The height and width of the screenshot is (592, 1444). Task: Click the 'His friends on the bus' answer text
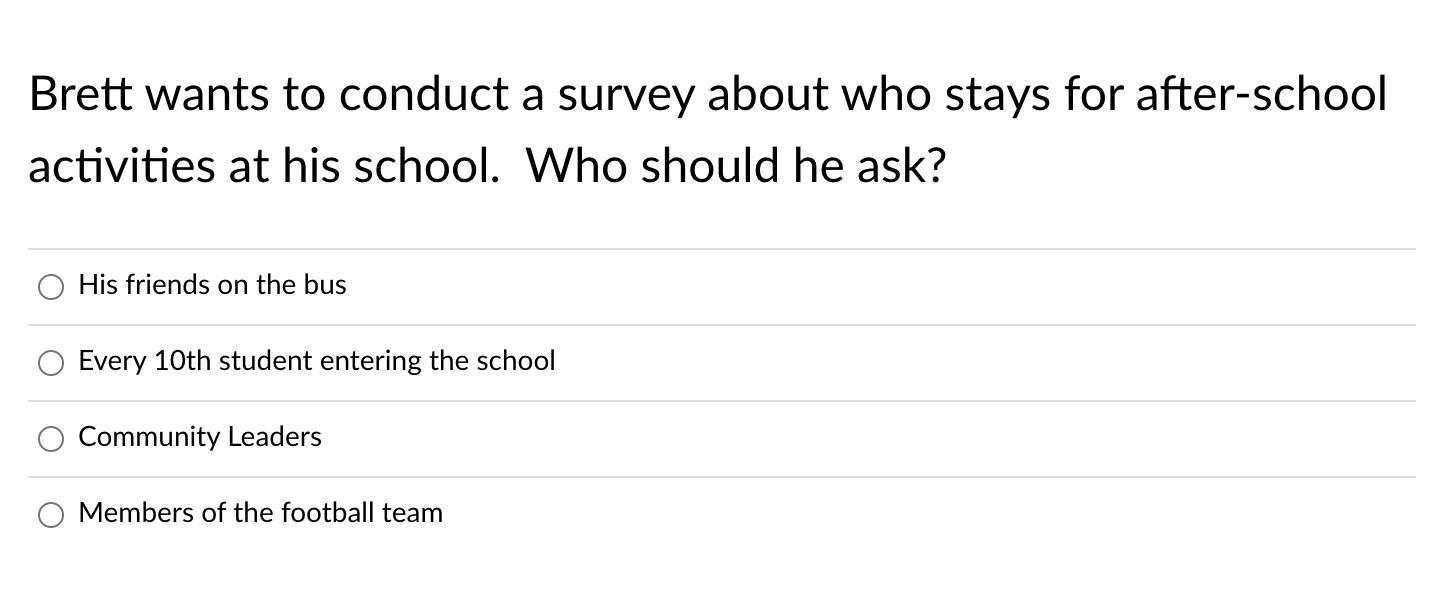[x=212, y=285]
